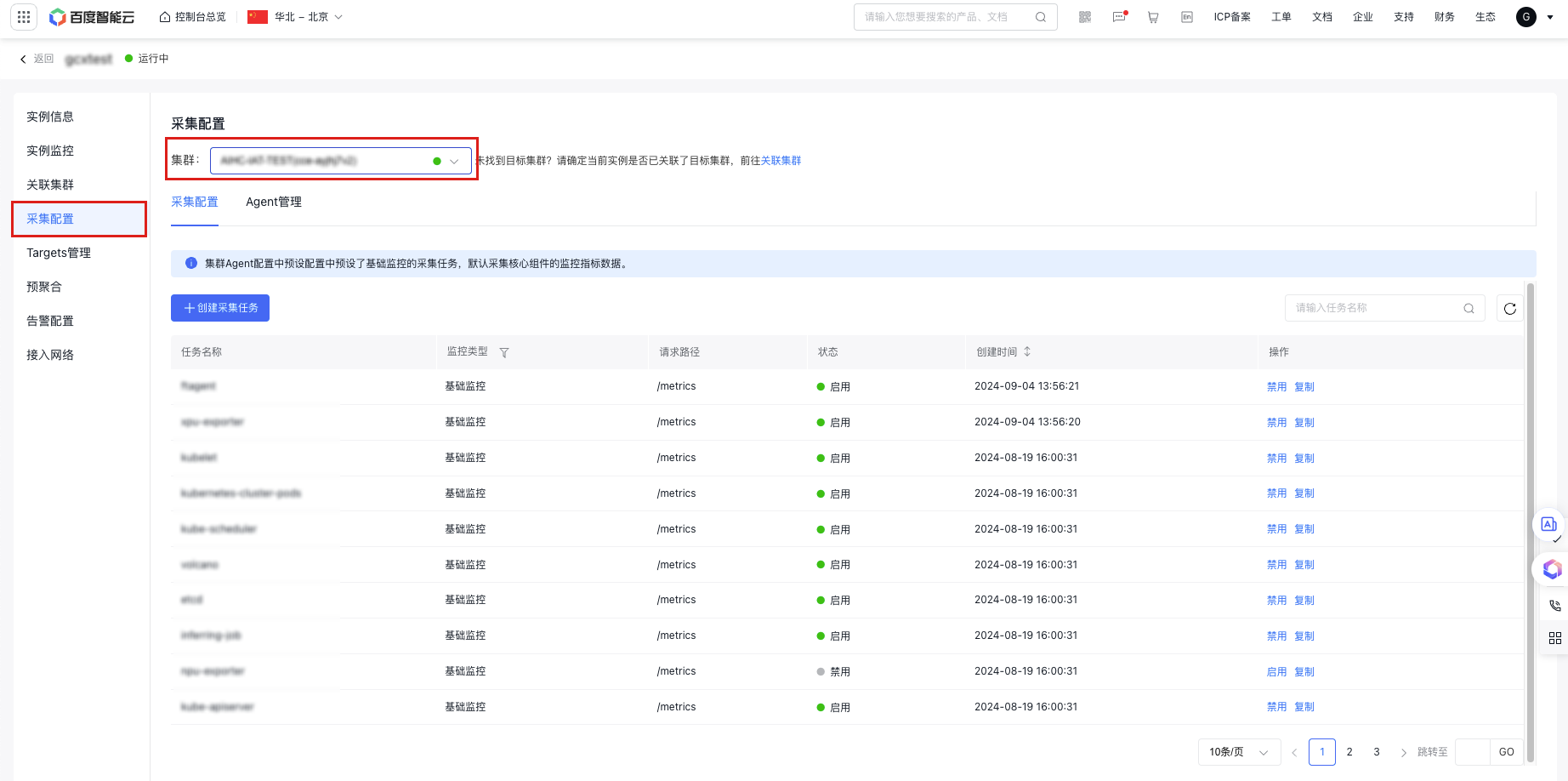This screenshot has width=1568, height=781.
Task: Refresh the collection task list
Action: 1510,308
